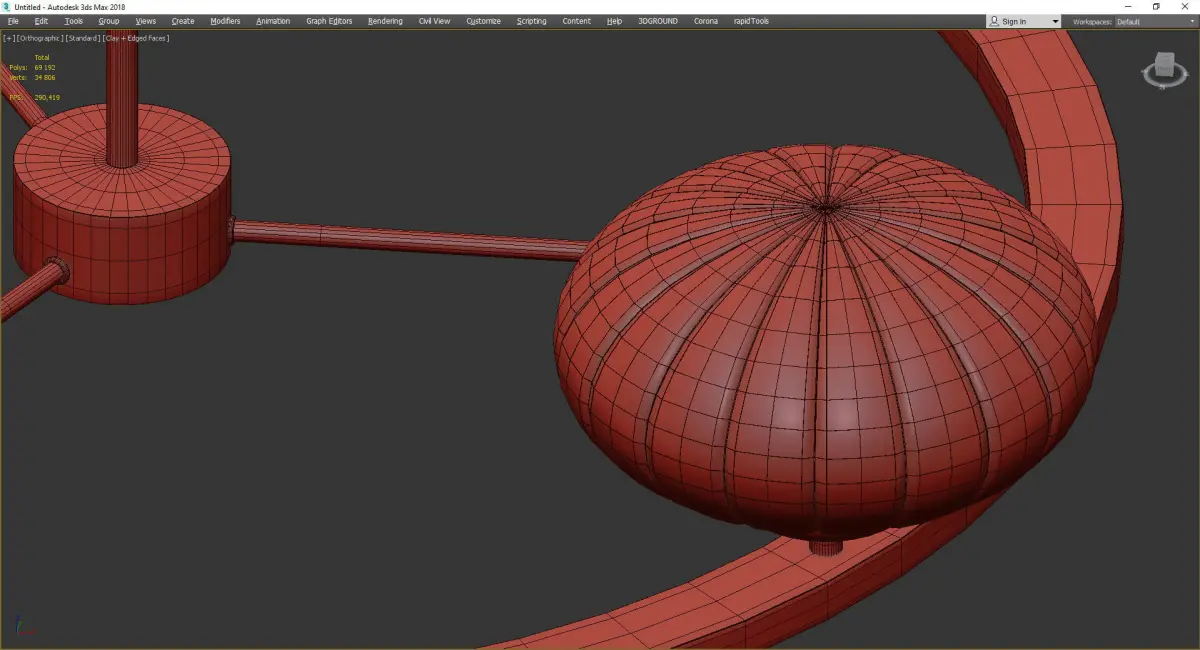Close the 3ds Max window

point(1185,7)
